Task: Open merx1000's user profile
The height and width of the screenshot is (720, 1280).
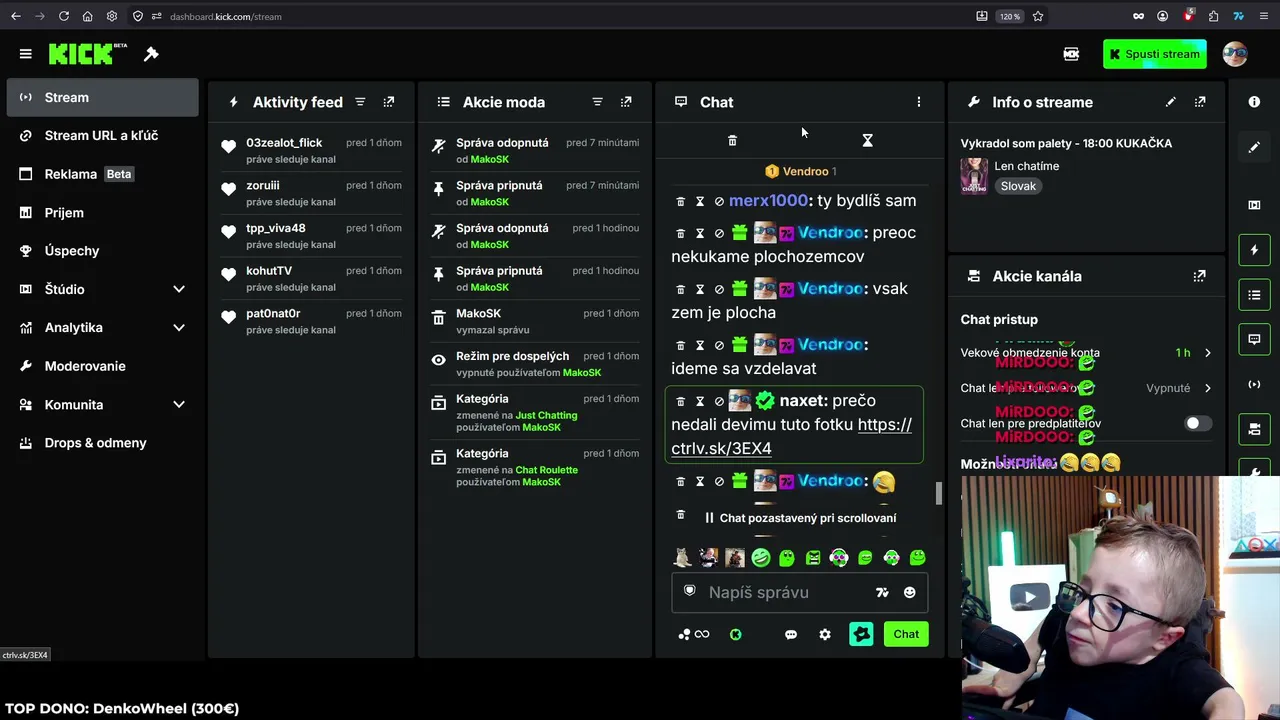Action: (x=768, y=200)
